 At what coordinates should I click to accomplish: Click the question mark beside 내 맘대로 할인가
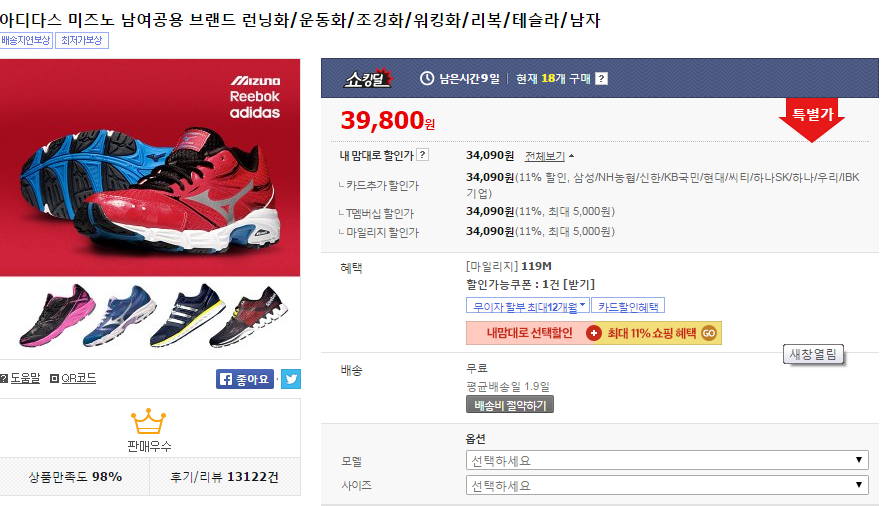pos(422,154)
